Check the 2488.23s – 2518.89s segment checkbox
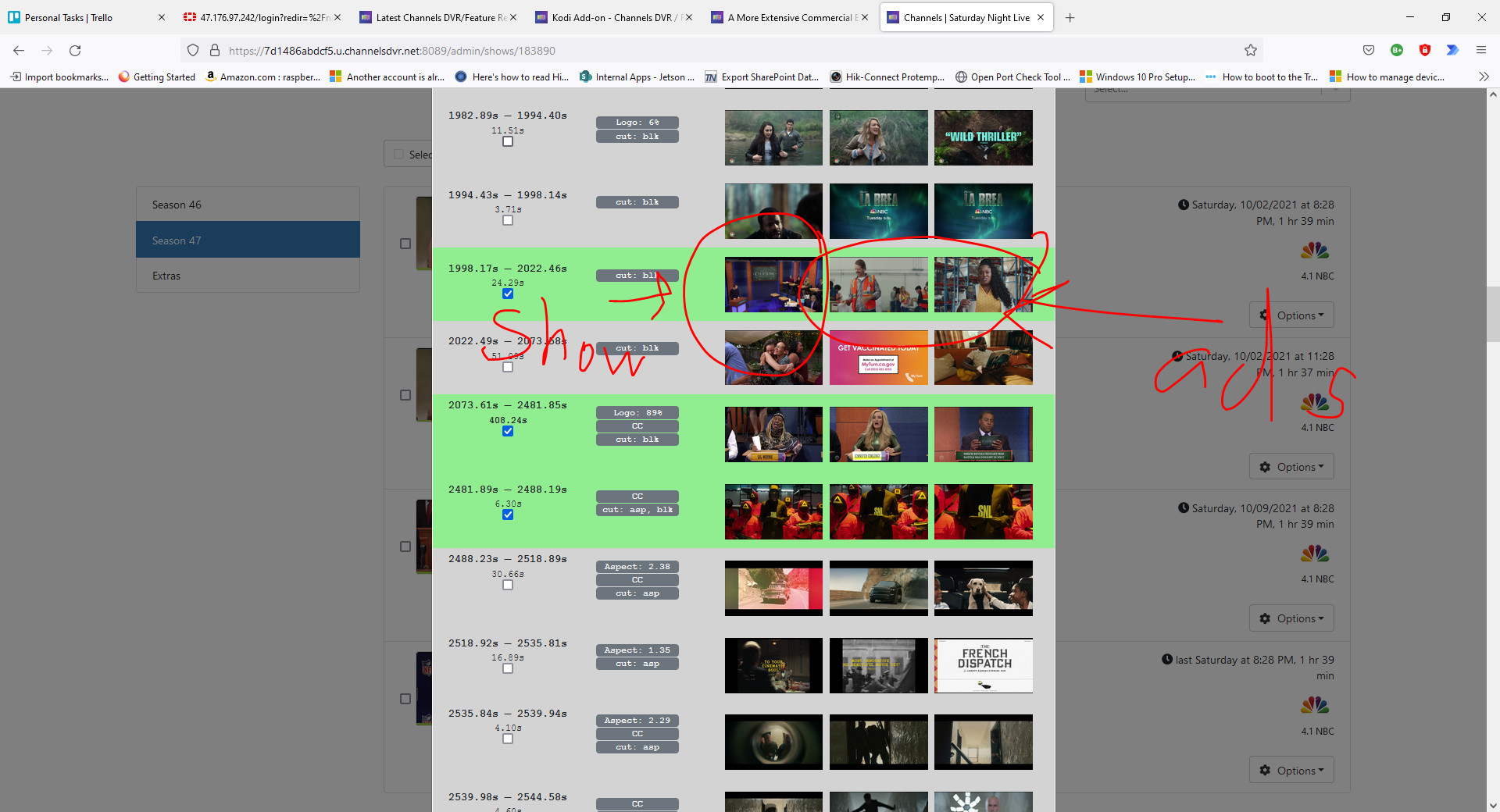The height and width of the screenshot is (812, 1500). (x=508, y=585)
